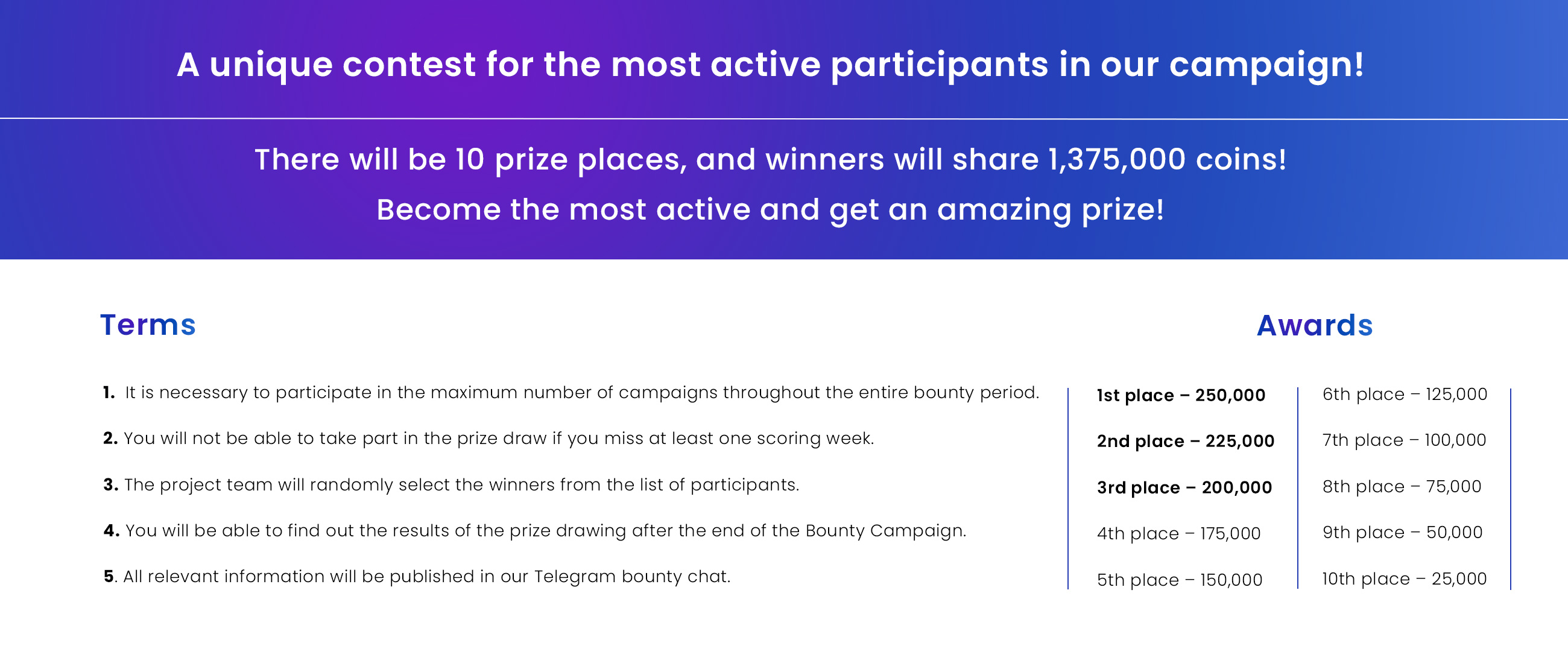Click 'Become the most active' tagline
1568x666 pixels.
771,210
